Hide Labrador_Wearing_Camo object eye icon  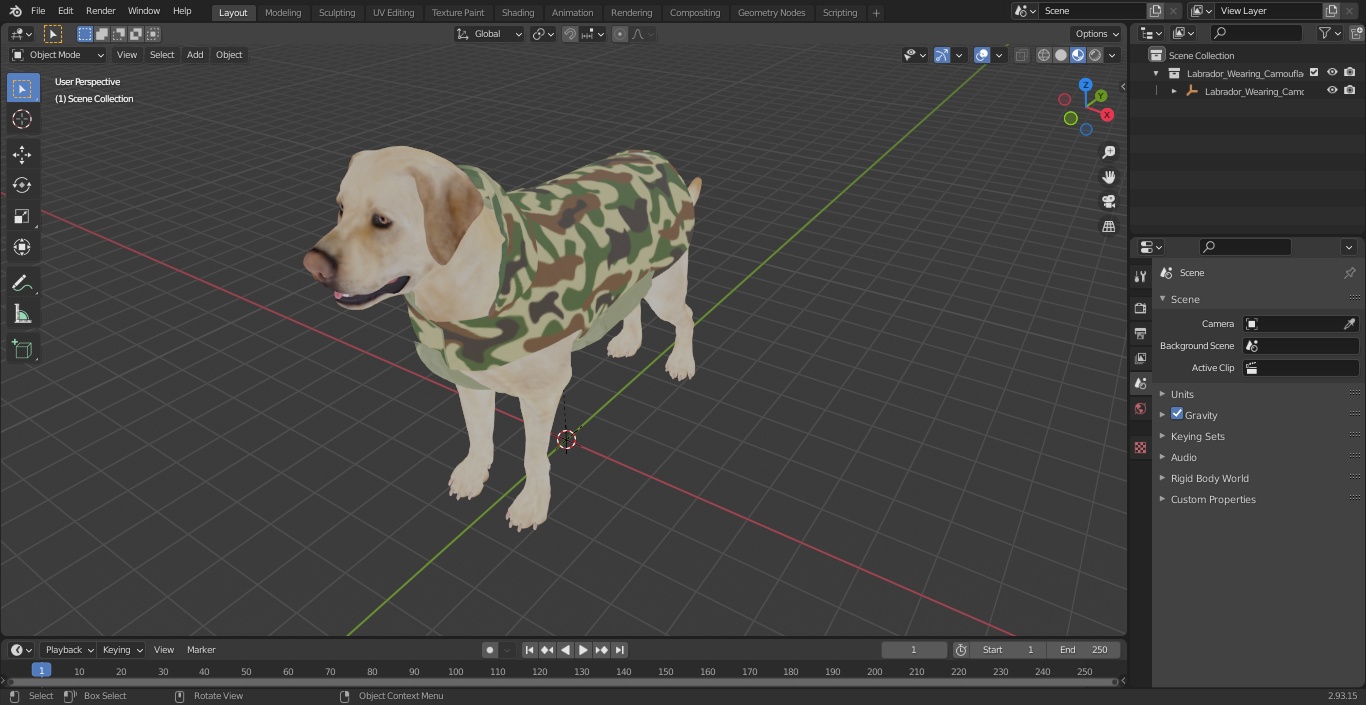pos(1332,90)
